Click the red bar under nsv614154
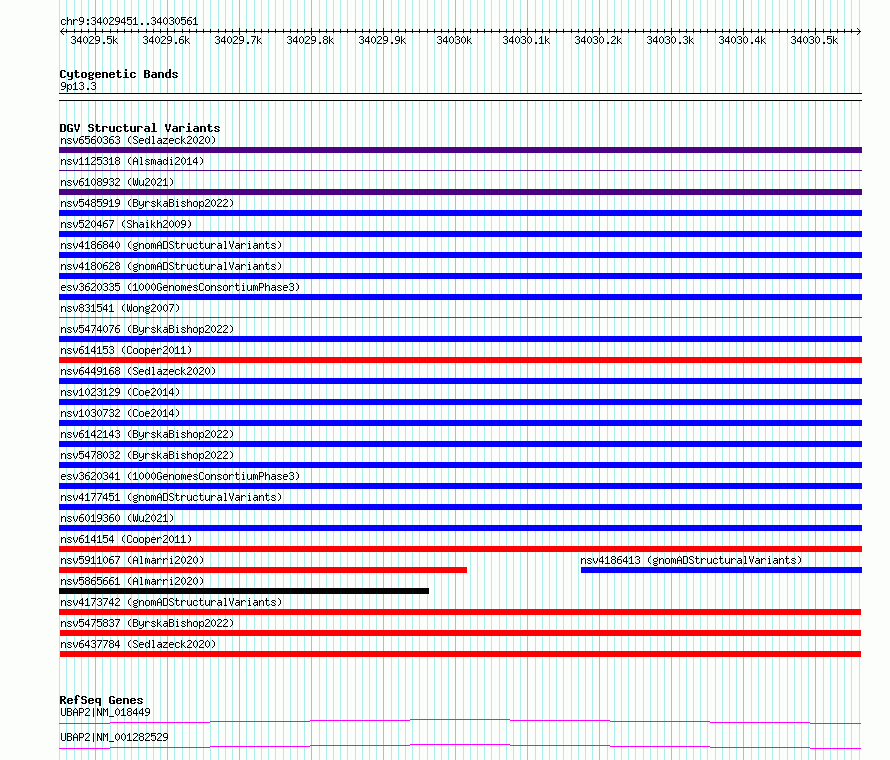This screenshot has width=890, height=760. (460, 549)
